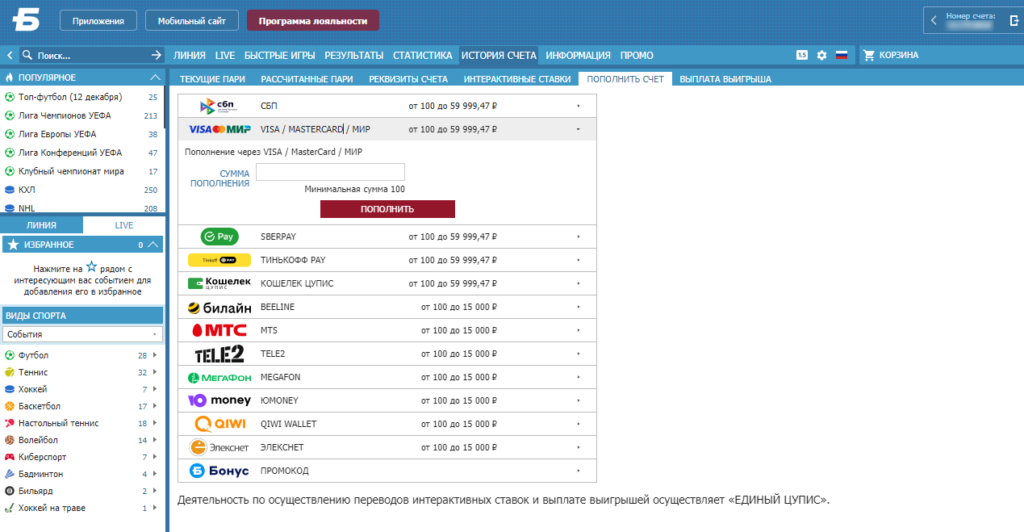The height and width of the screenshot is (532, 1024).
Task: Open the События dropdown
Action: (x=82, y=334)
